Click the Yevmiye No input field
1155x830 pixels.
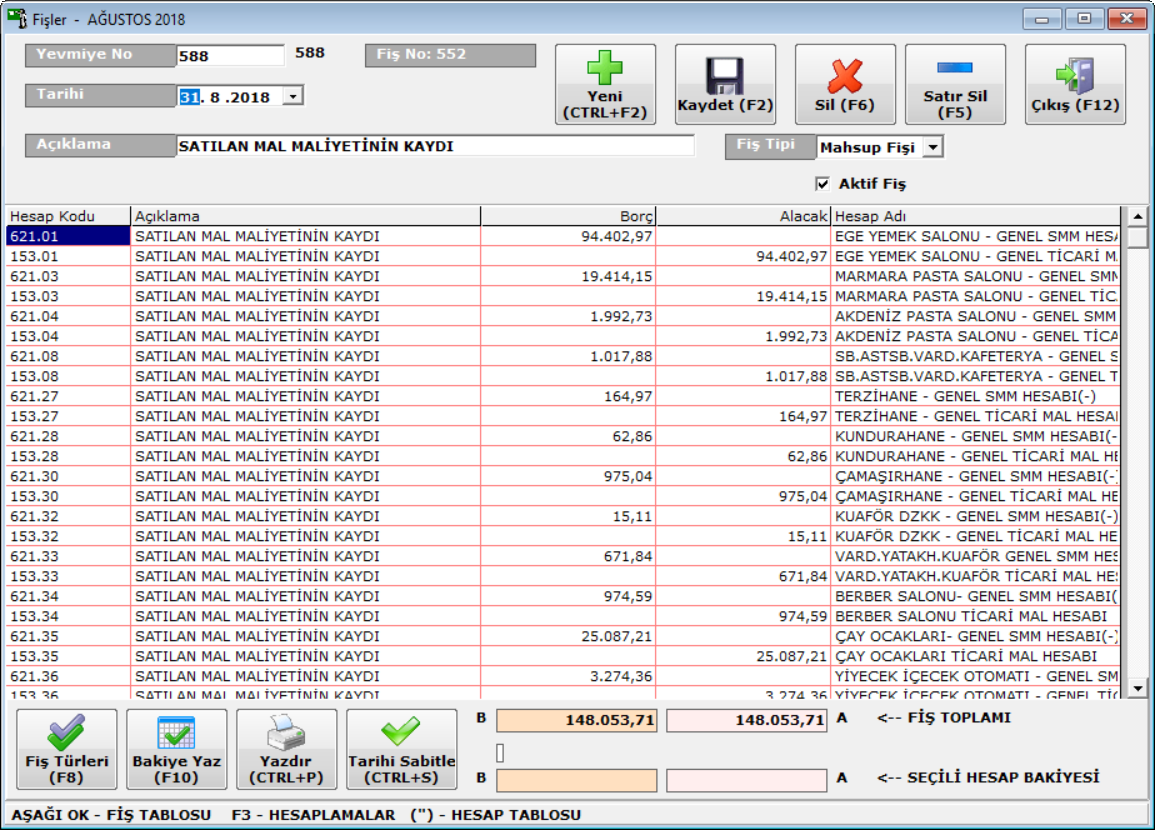[230, 57]
